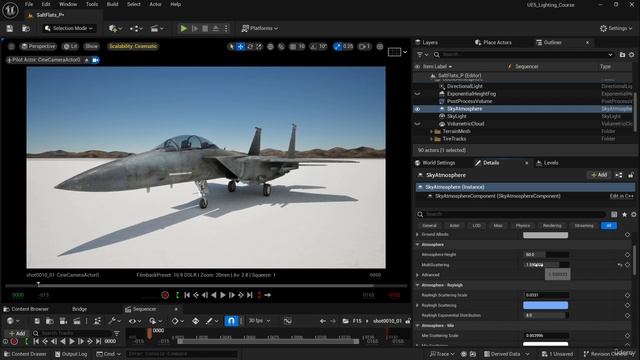Select the All property filter
Viewport: 640px width, 360px height.
(x=609, y=226)
